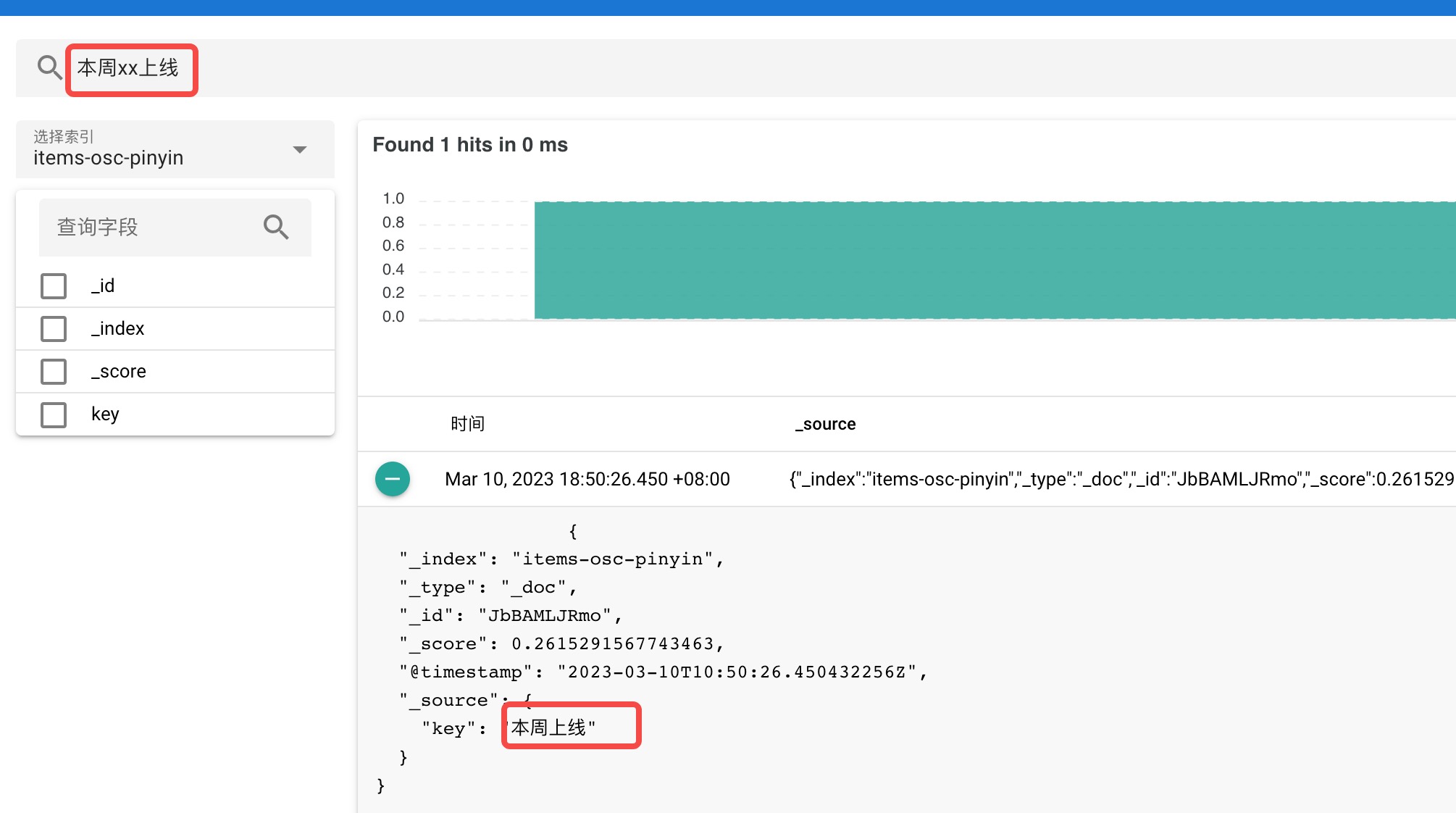
Task: Open the 选择索引 index dropdown arrow
Action: [x=300, y=149]
